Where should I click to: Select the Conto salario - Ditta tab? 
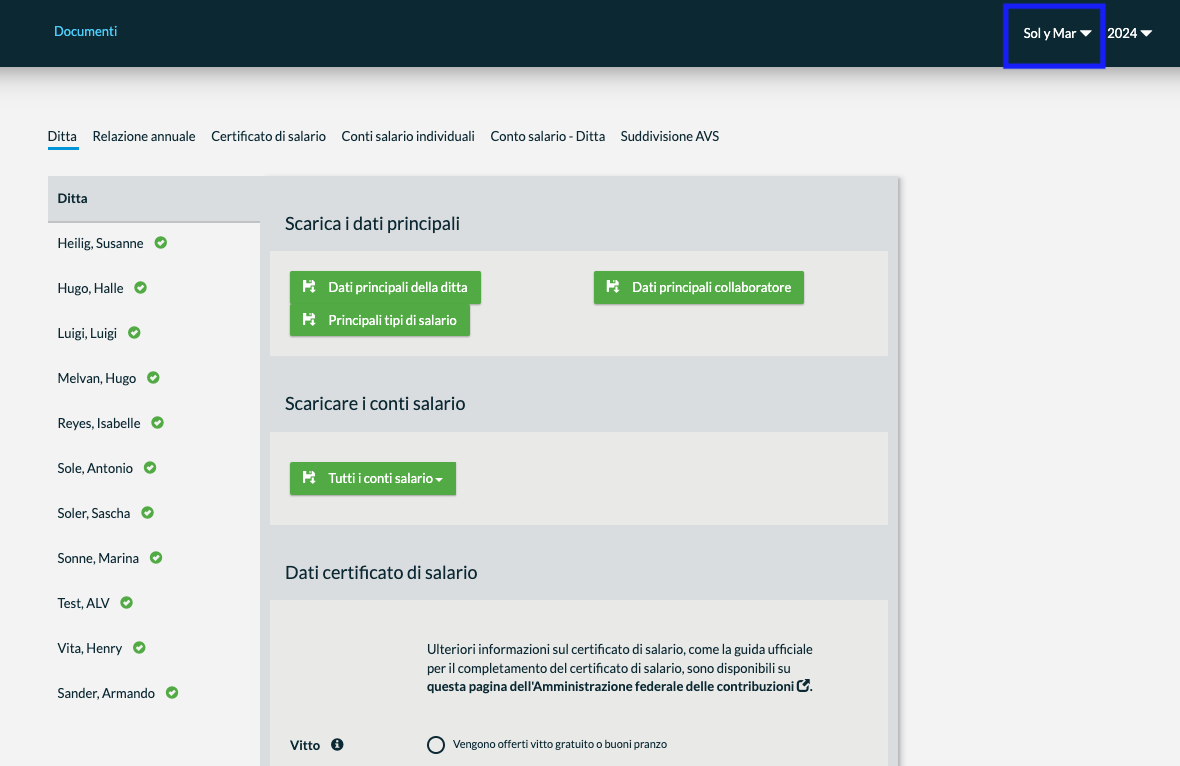[548, 136]
